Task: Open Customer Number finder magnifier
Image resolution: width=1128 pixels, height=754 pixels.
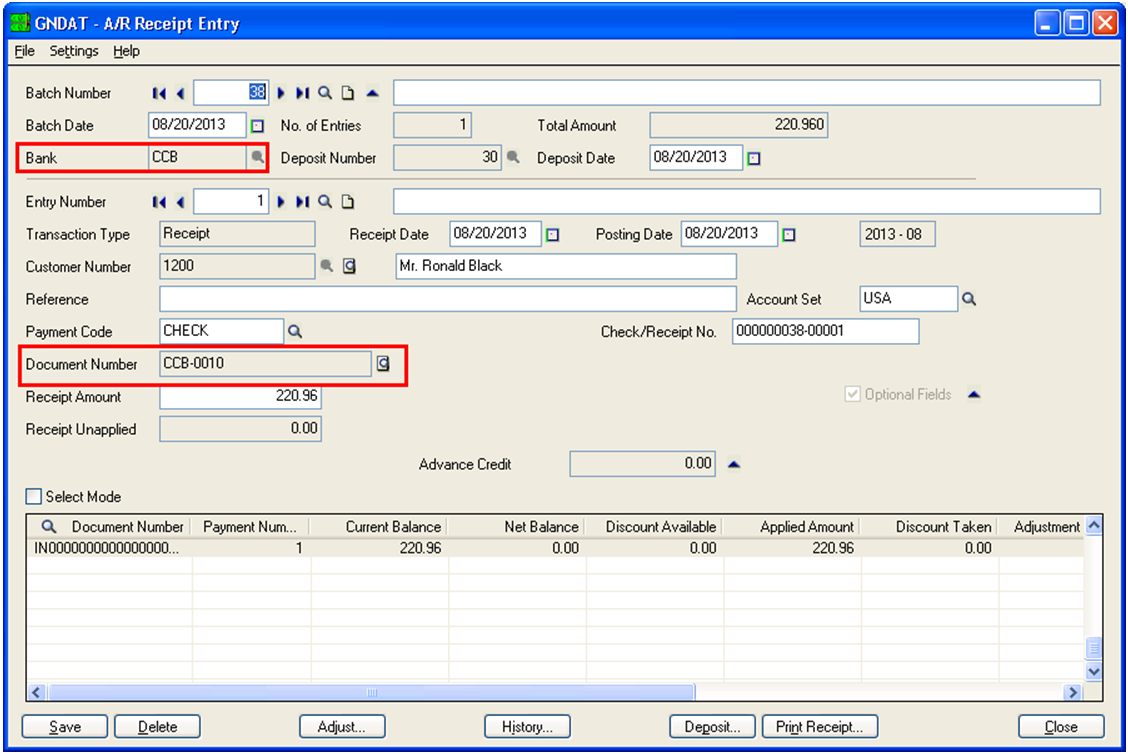Action: pos(327,265)
